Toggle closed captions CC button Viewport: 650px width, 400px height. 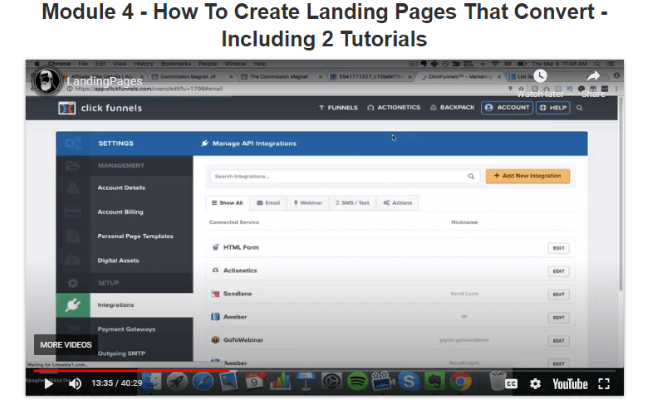(511, 384)
